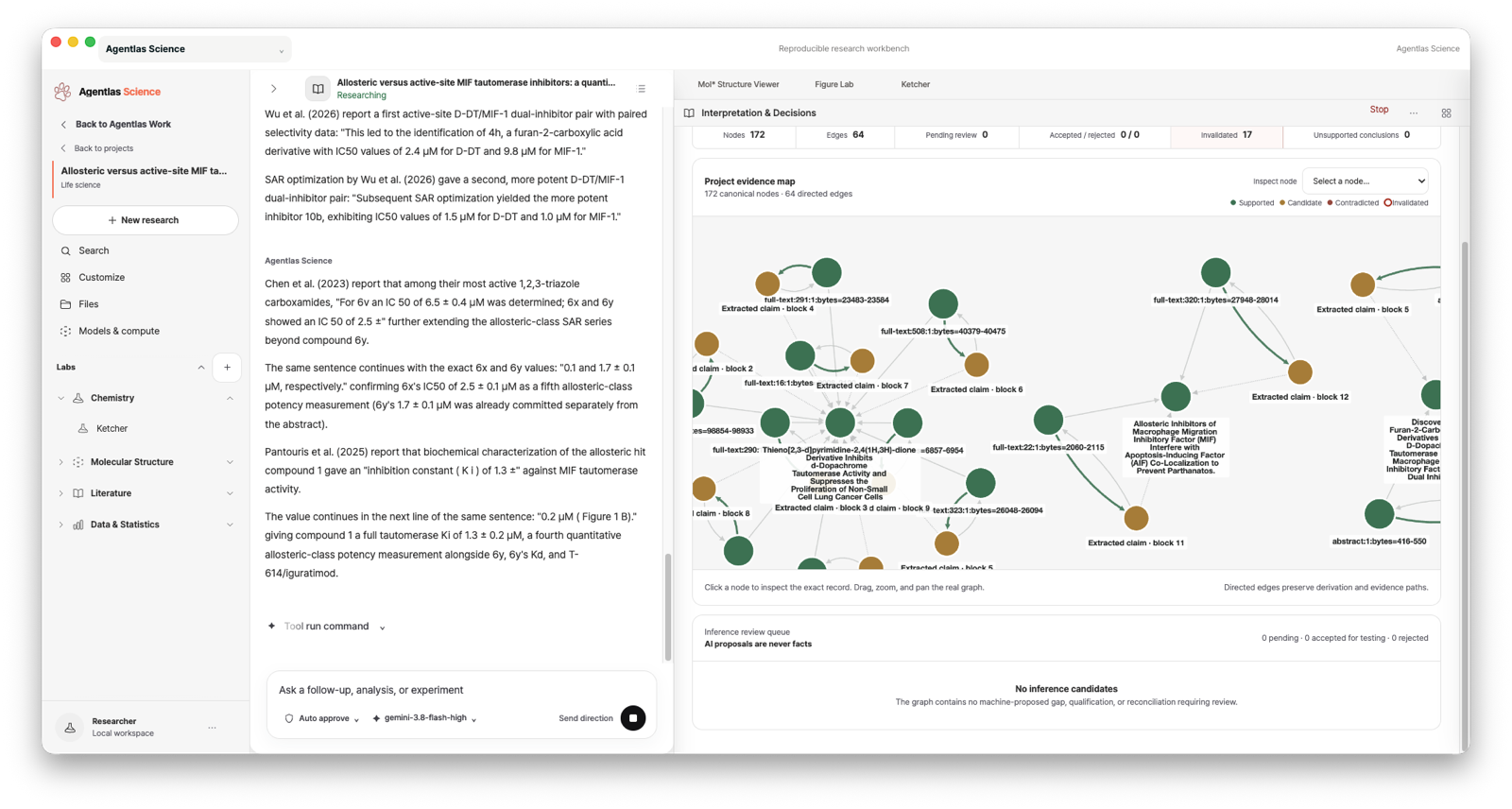Viewport: 1512px width, 809px height.
Task: Select the Allosteric Inhibitors of MIF graph node
Action: 1176,396
